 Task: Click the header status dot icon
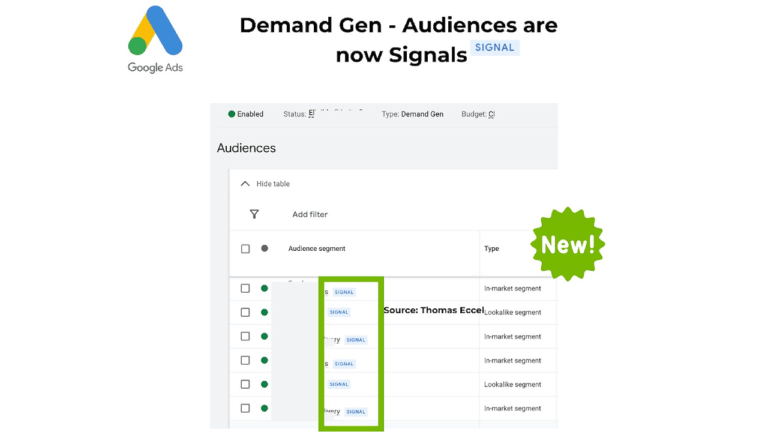click(264, 248)
